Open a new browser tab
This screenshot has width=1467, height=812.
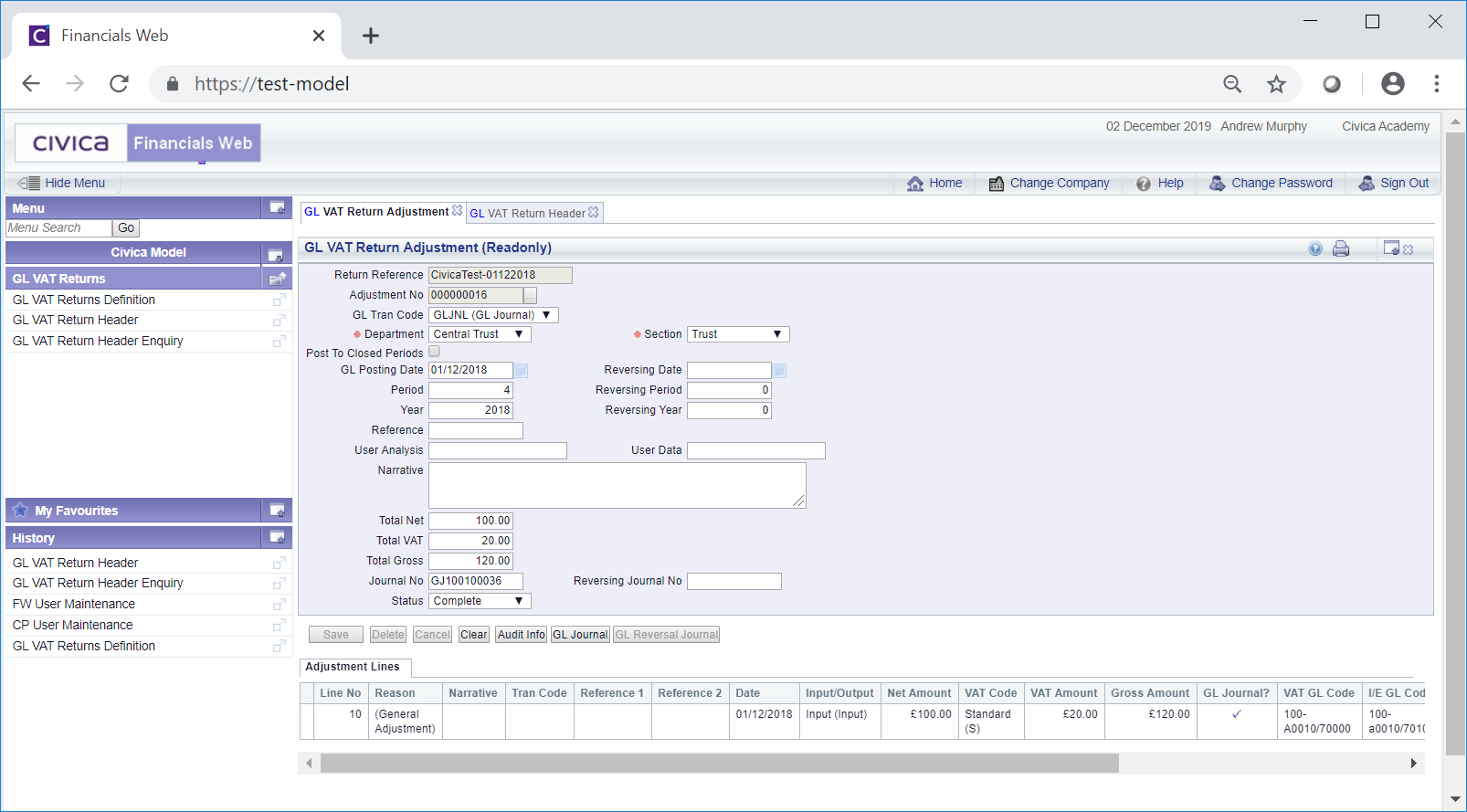(370, 36)
